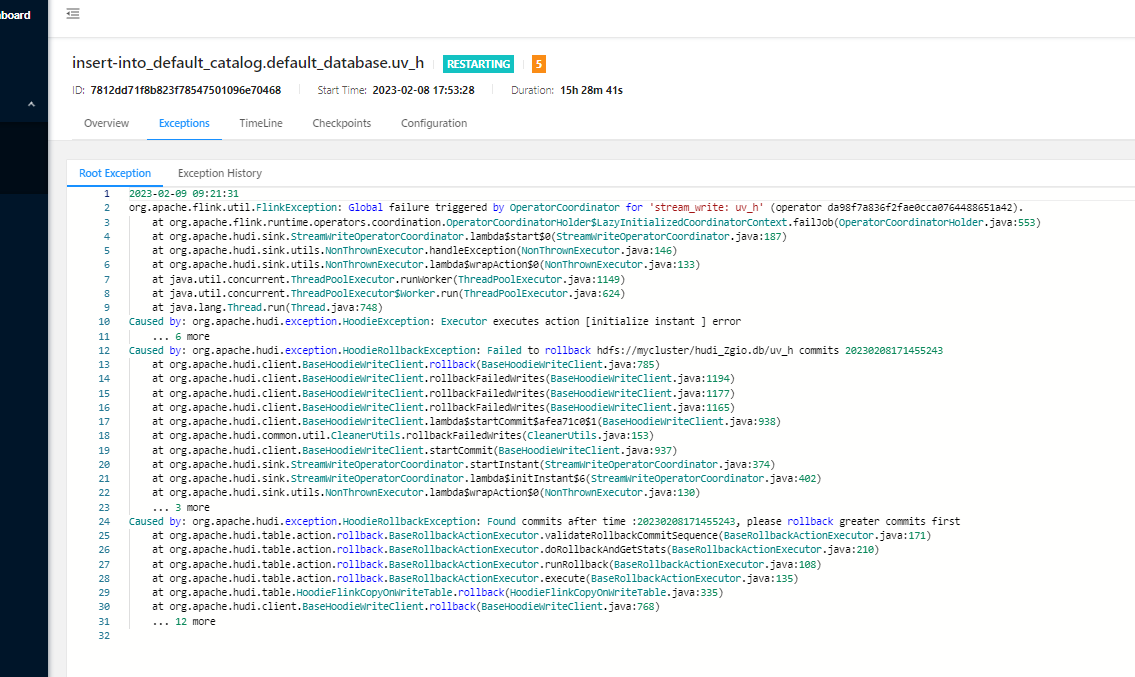Click rollbackFailedWrites BaseHoodieWriteClient.java:1194 line
Image resolution: width=1135 pixels, height=677 pixels.
coord(444,379)
